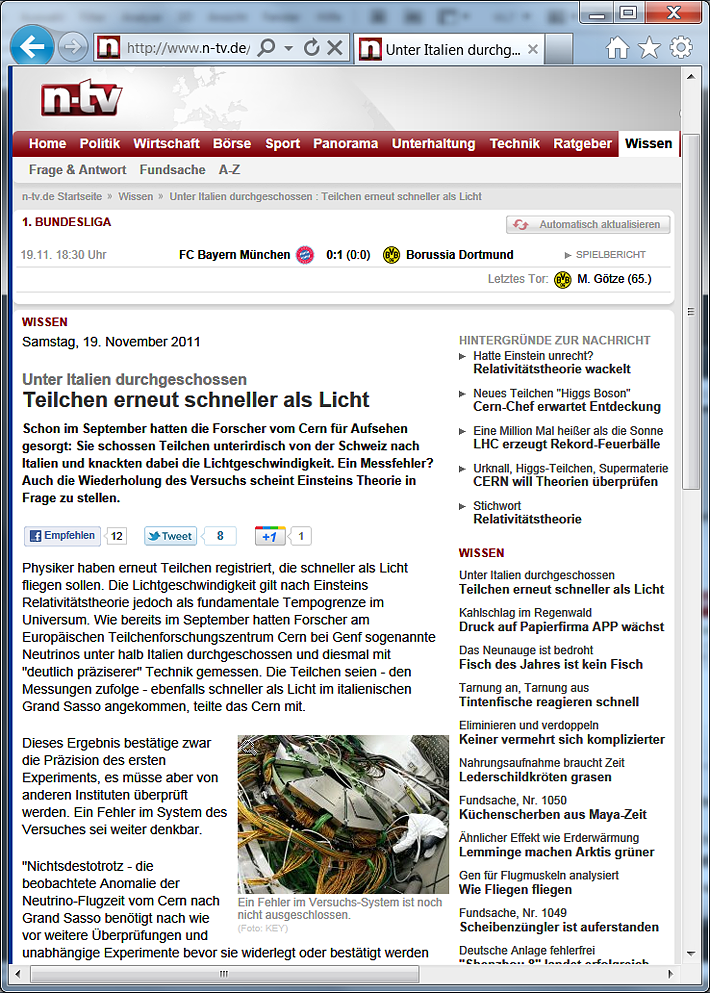Click vertical scrollbar down arrow
The image size is (710, 993).
click(x=691, y=954)
